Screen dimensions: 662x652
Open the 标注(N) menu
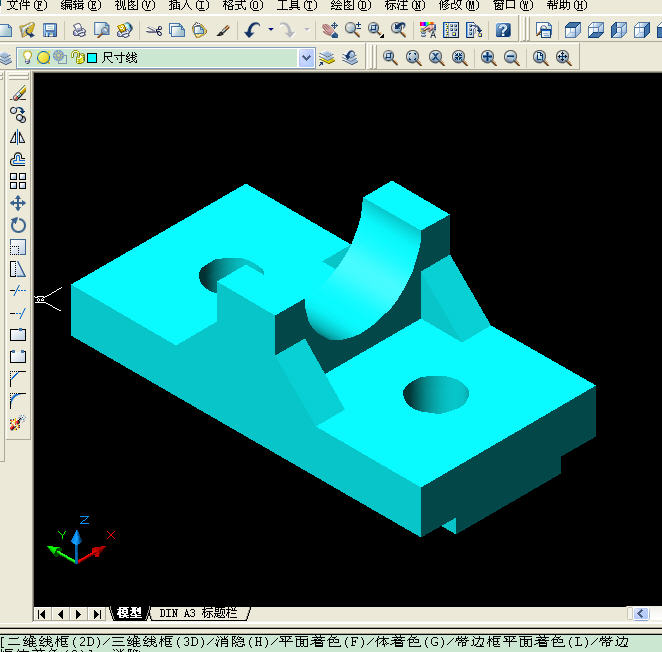click(404, 5)
